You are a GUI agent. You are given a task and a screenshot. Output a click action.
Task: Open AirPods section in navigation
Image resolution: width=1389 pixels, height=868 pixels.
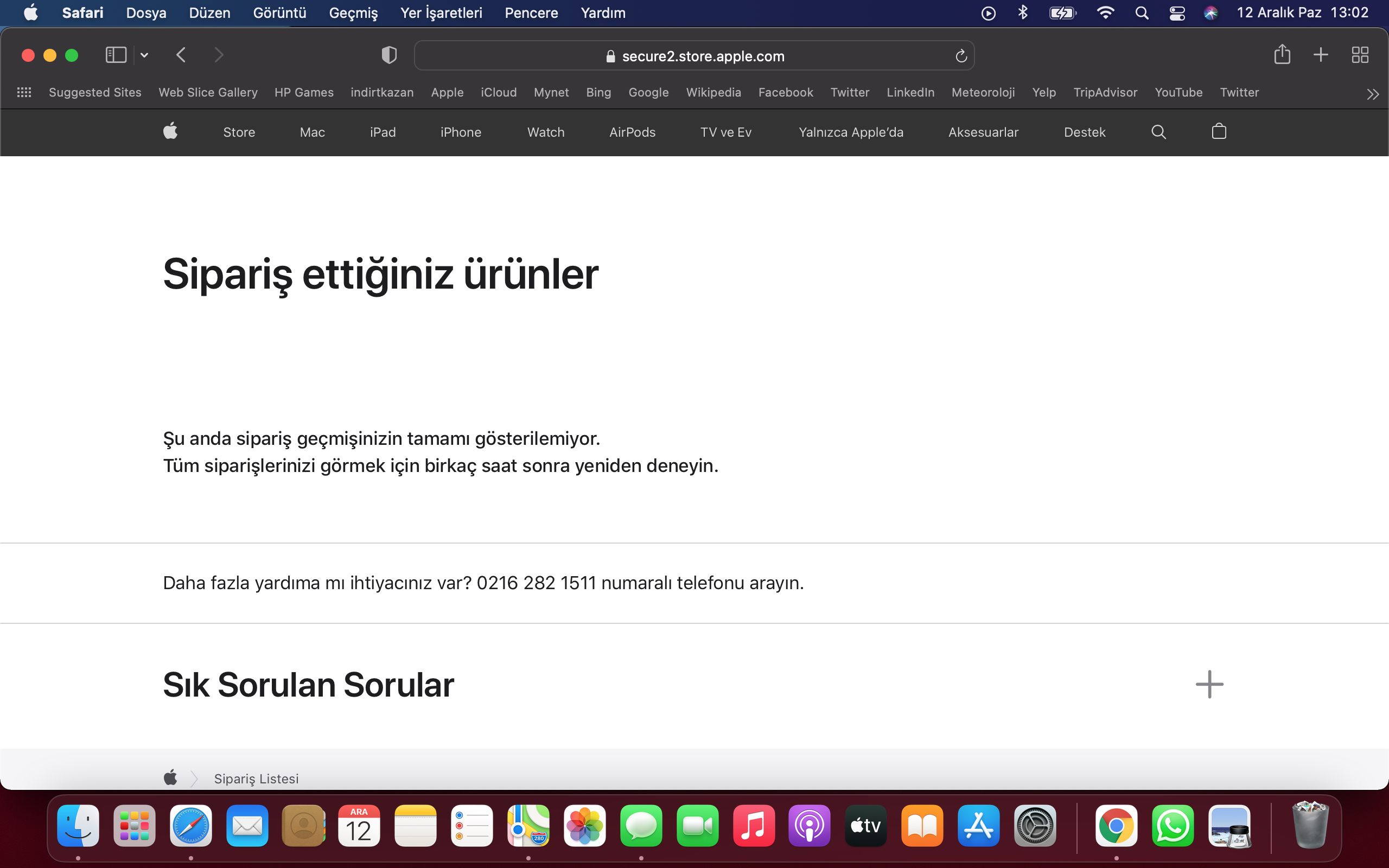click(x=632, y=132)
